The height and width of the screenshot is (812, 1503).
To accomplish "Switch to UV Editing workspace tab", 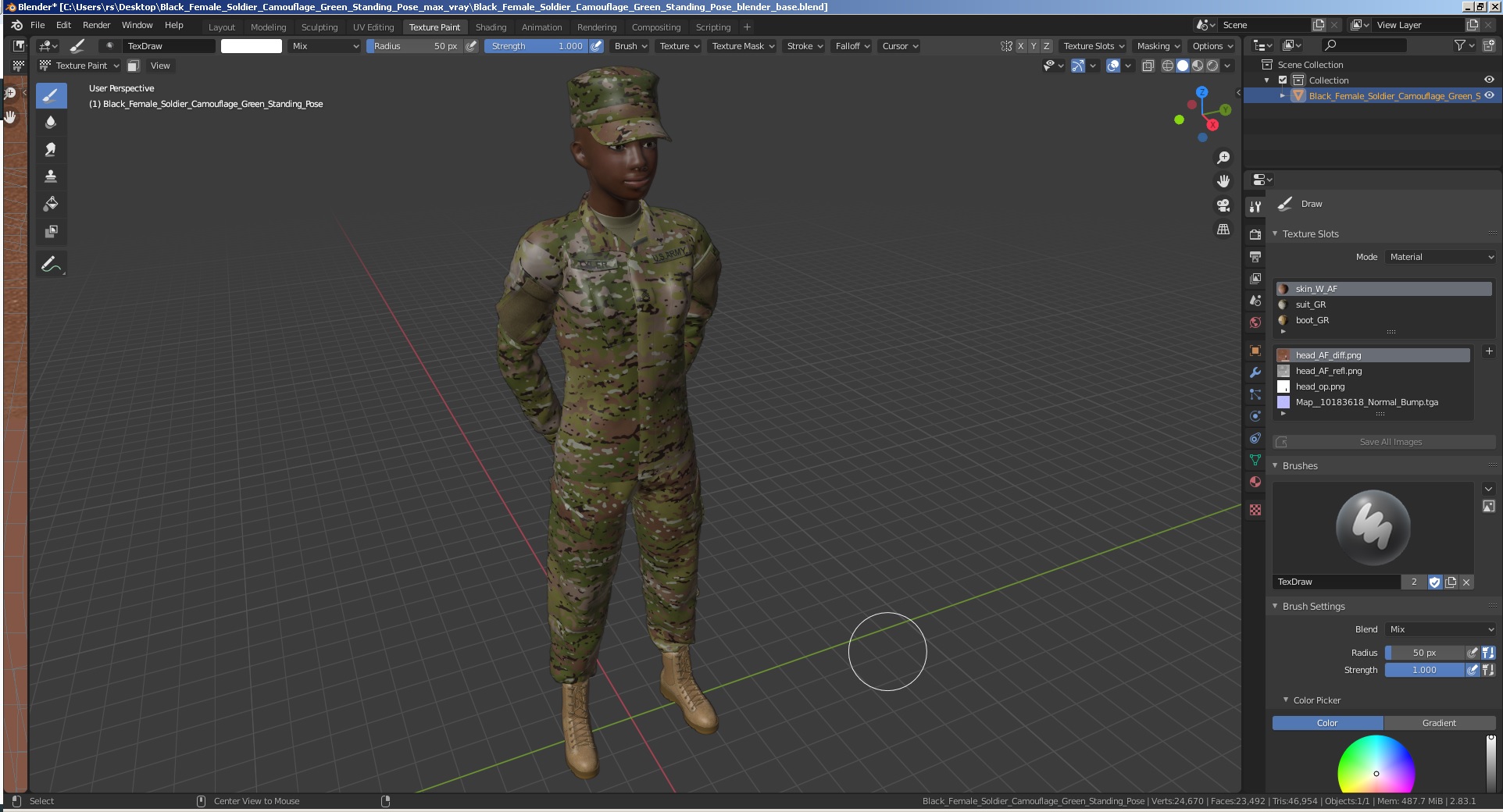I will tap(373, 27).
